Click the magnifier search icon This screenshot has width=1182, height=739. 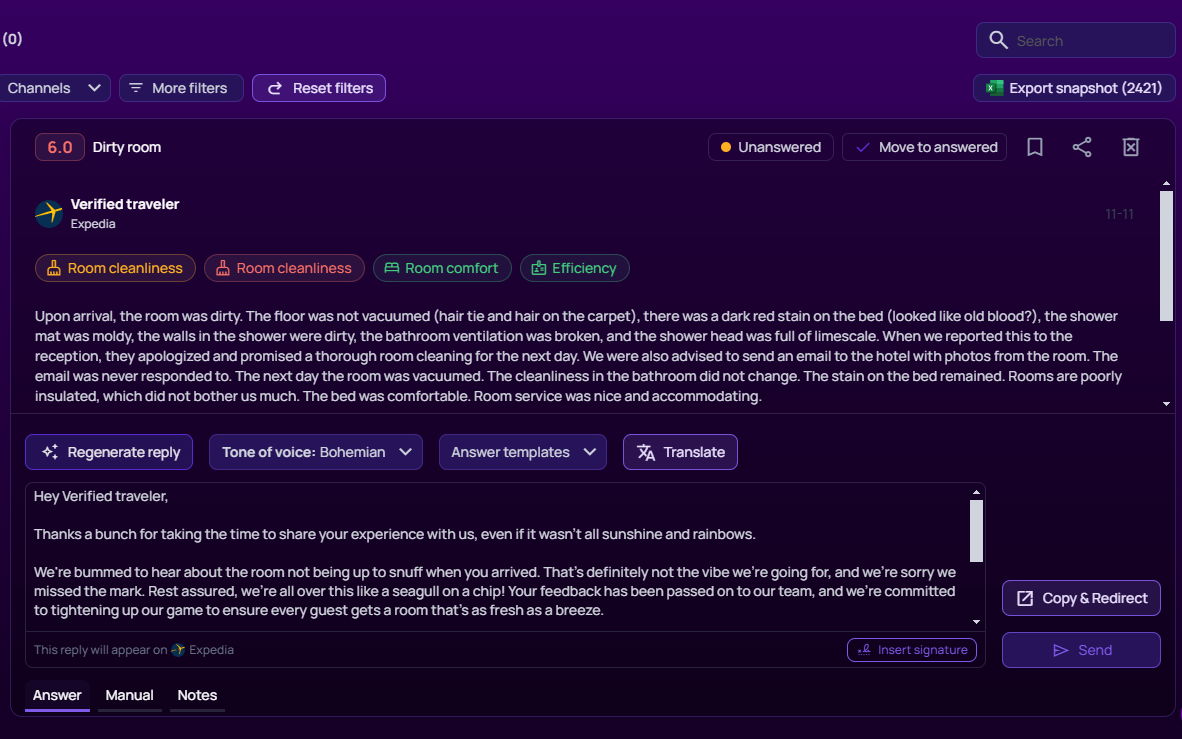coord(998,40)
